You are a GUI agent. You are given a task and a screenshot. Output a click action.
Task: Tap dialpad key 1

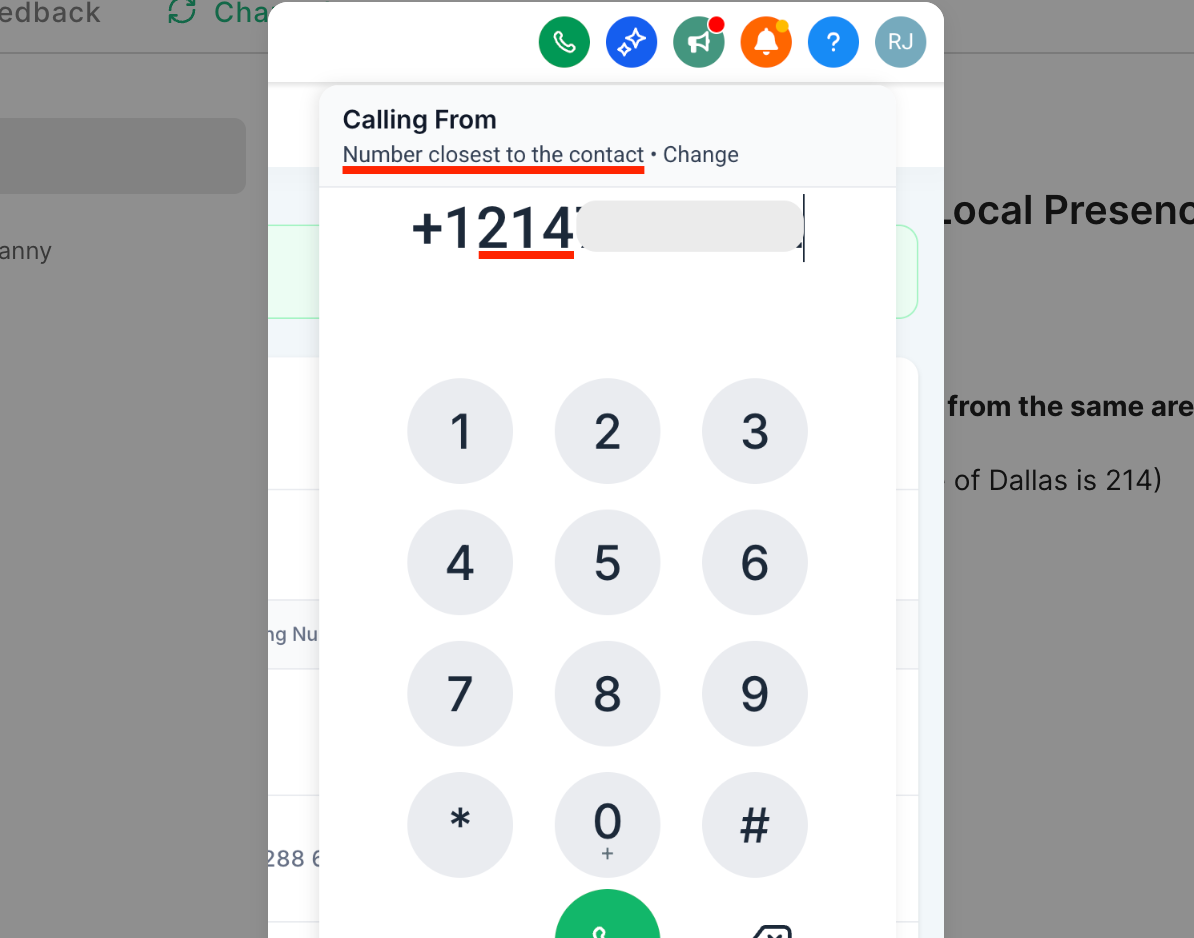click(460, 431)
